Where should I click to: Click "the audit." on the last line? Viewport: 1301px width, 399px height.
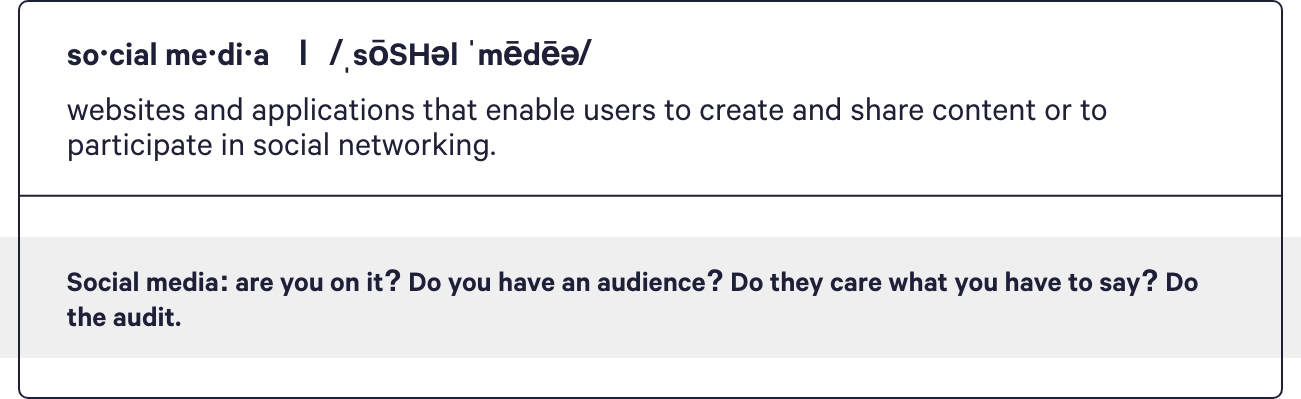coord(124,320)
